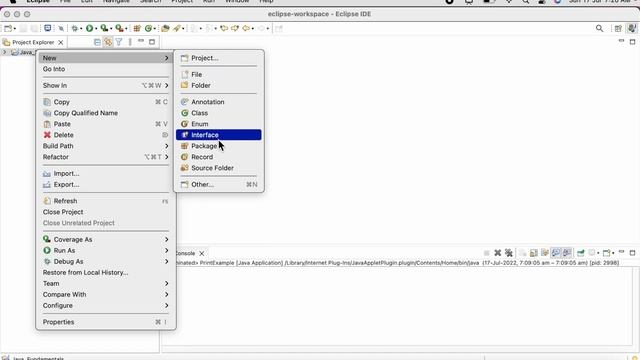
Task: Click Copy in the context menu
Action: [x=105, y=102]
